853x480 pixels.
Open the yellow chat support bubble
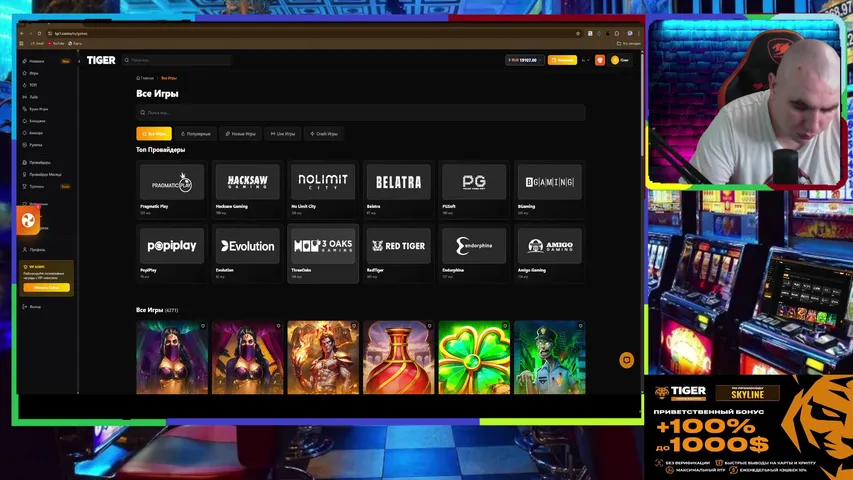point(627,360)
